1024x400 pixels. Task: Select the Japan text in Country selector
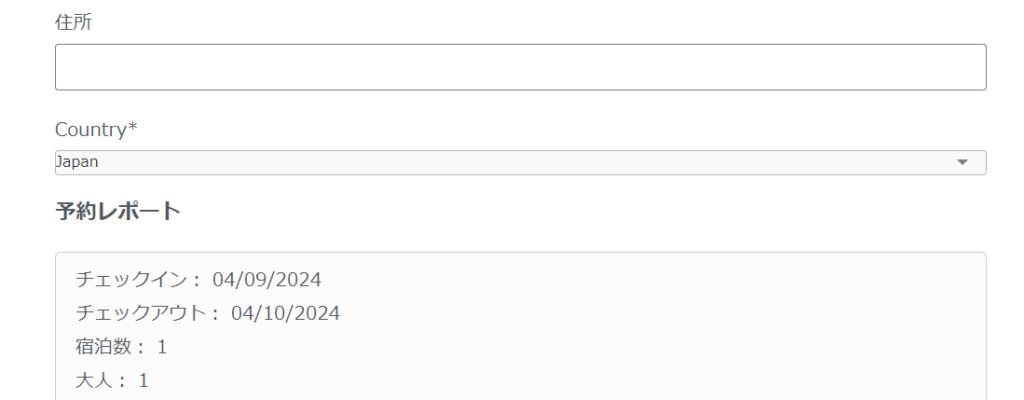(77, 162)
